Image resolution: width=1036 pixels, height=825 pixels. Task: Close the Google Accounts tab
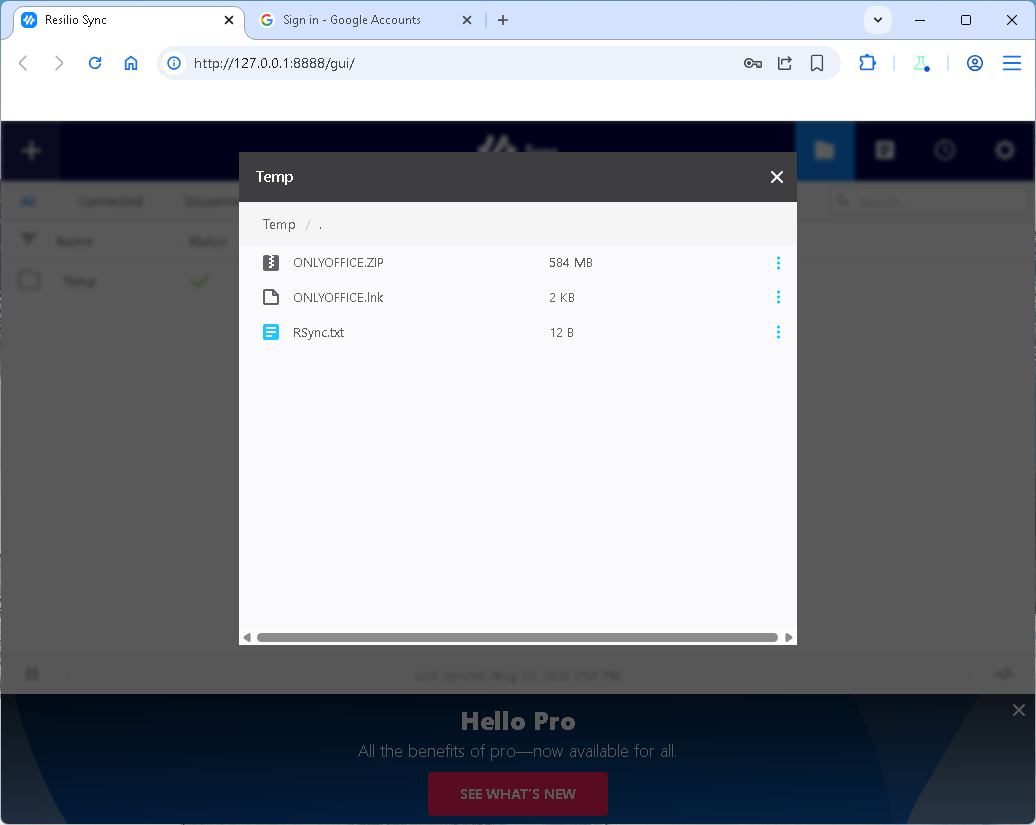pos(466,20)
